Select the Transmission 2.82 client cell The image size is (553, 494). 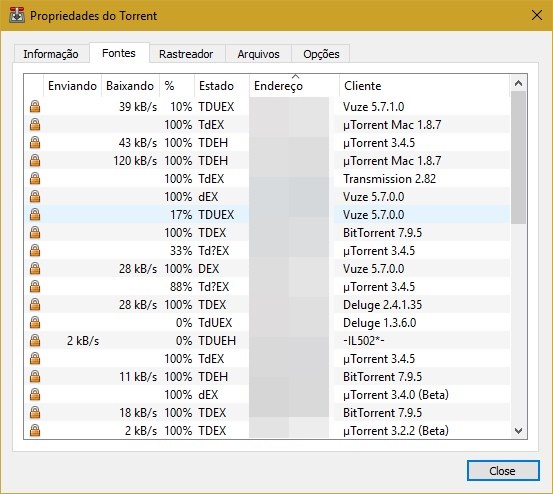(x=389, y=178)
